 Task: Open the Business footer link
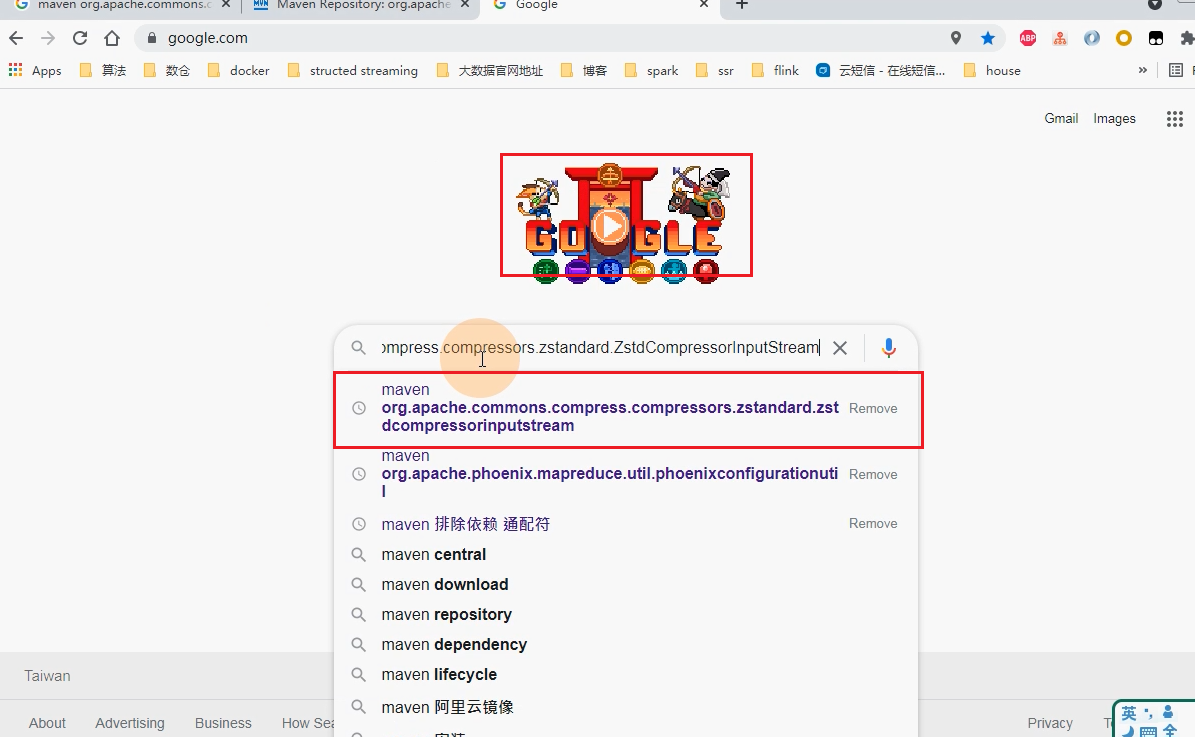pyautogui.click(x=223, y=723)
